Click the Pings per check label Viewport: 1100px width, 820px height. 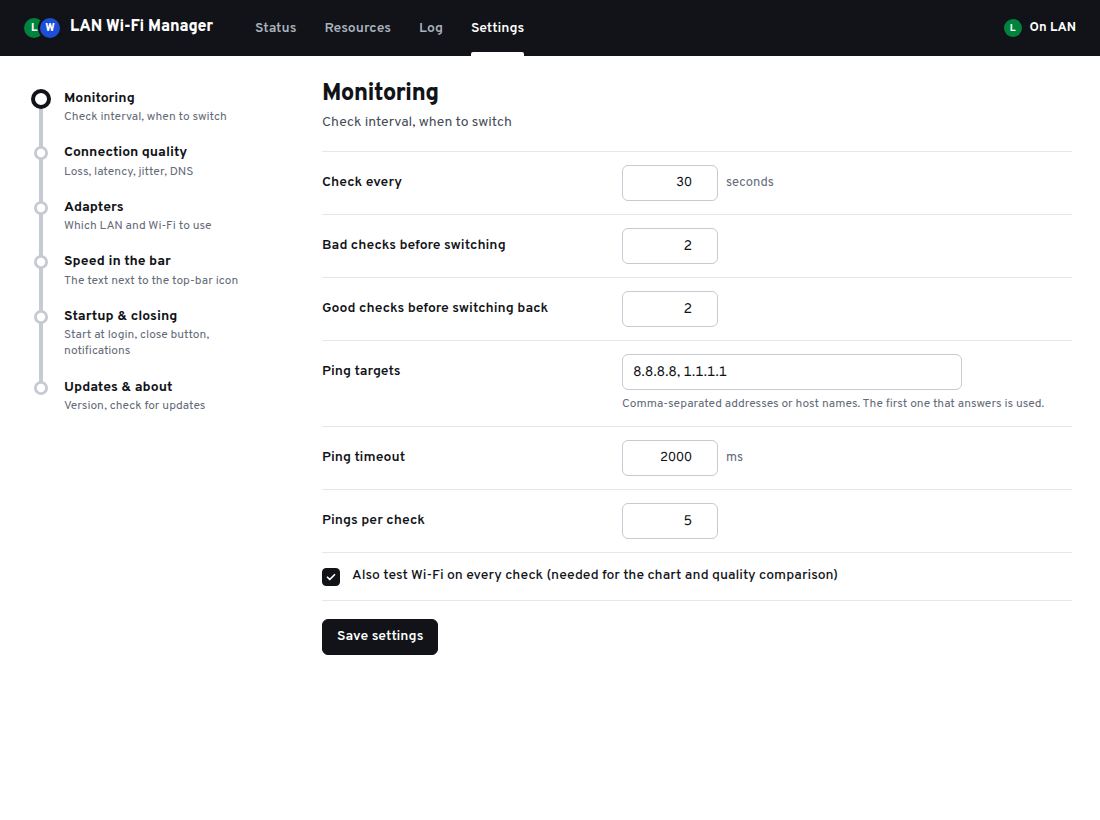click(373, 520)
